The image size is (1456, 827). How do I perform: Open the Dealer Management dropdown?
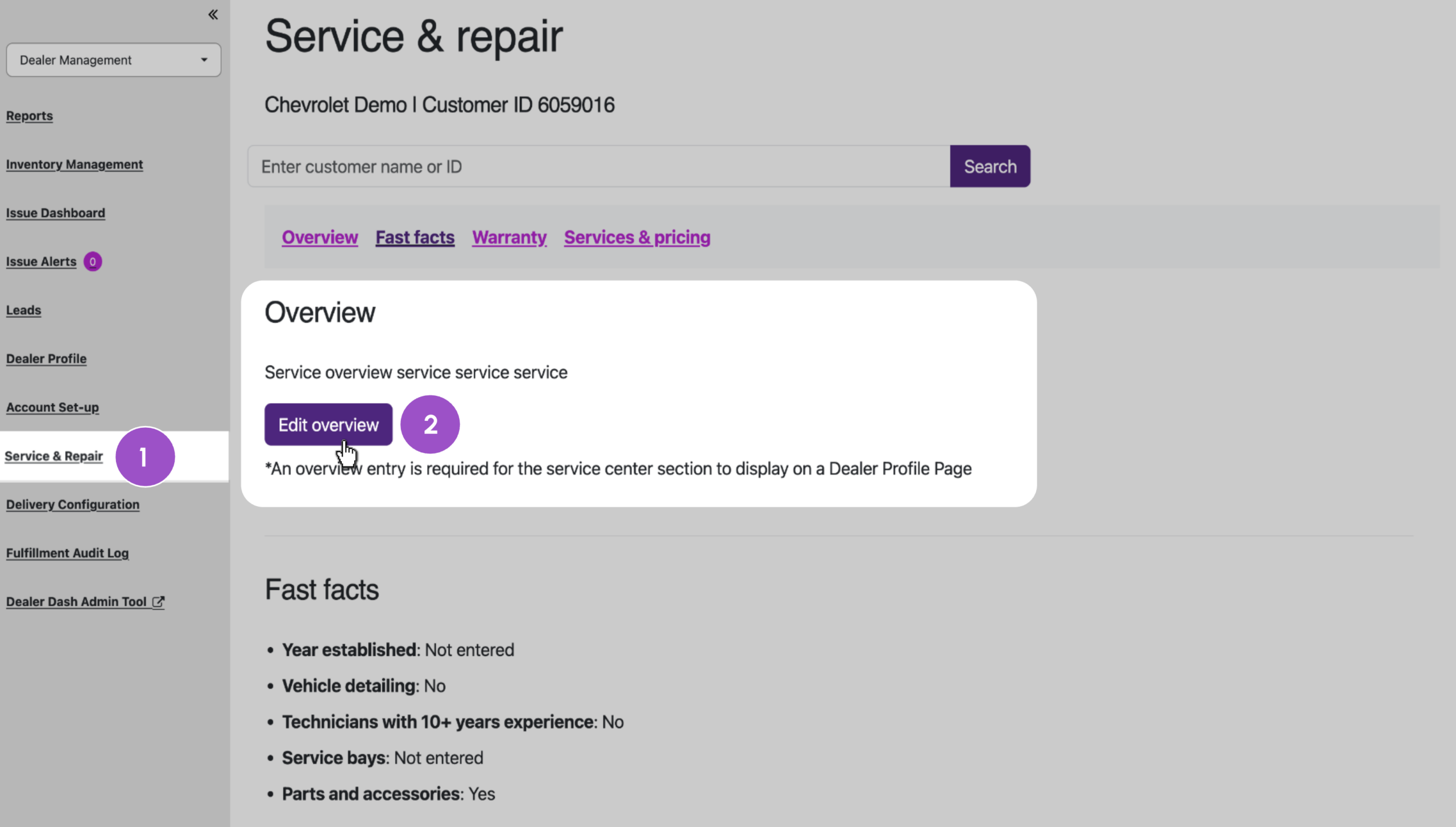coord(114,60)
